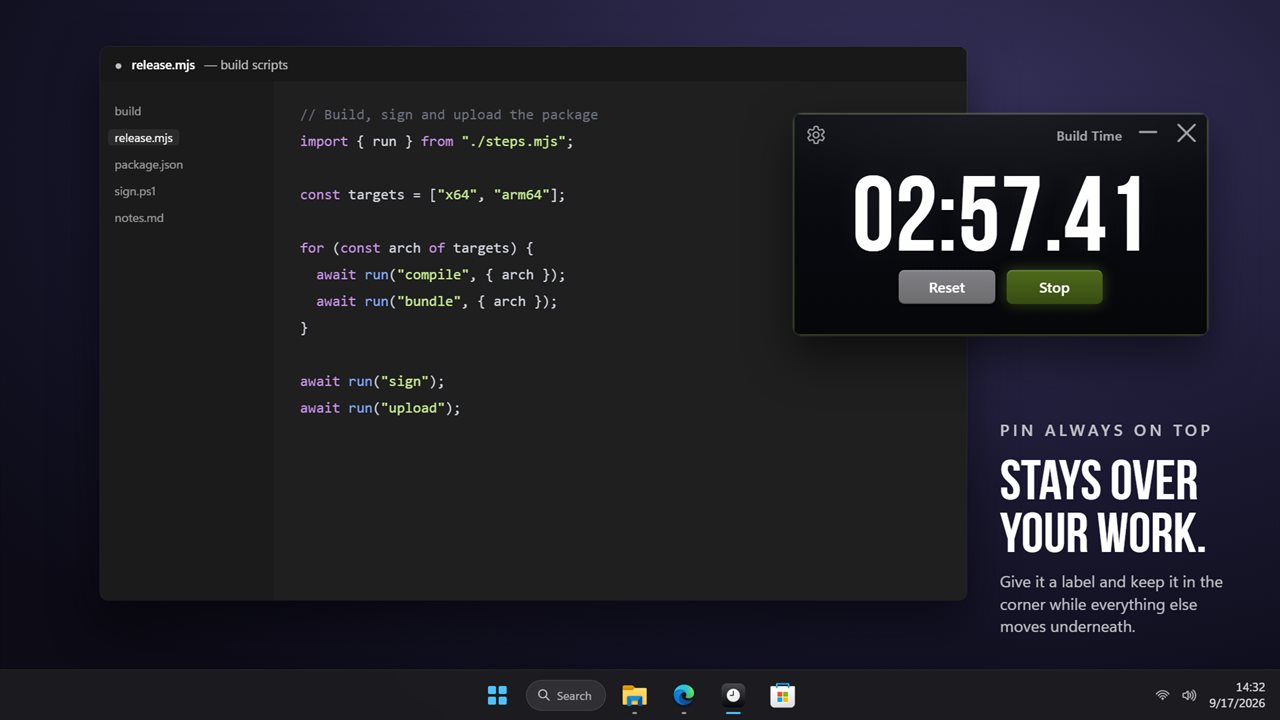The width and height of the screenshot is (1280, 720).
Task: Open File Explorer from the taskbar
Action: click(634, 695)
